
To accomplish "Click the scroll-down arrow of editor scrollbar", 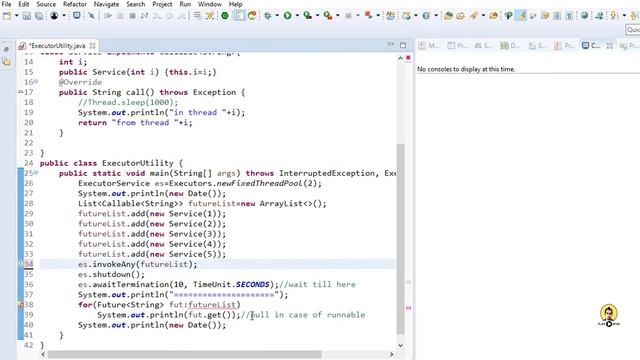I will [400, 345].
